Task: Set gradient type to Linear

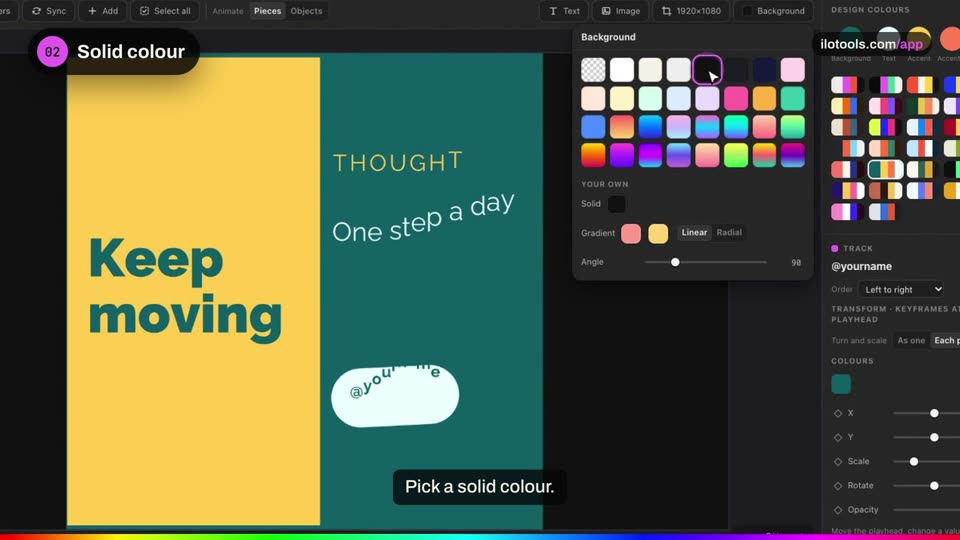Action: [x=694, y=233]
